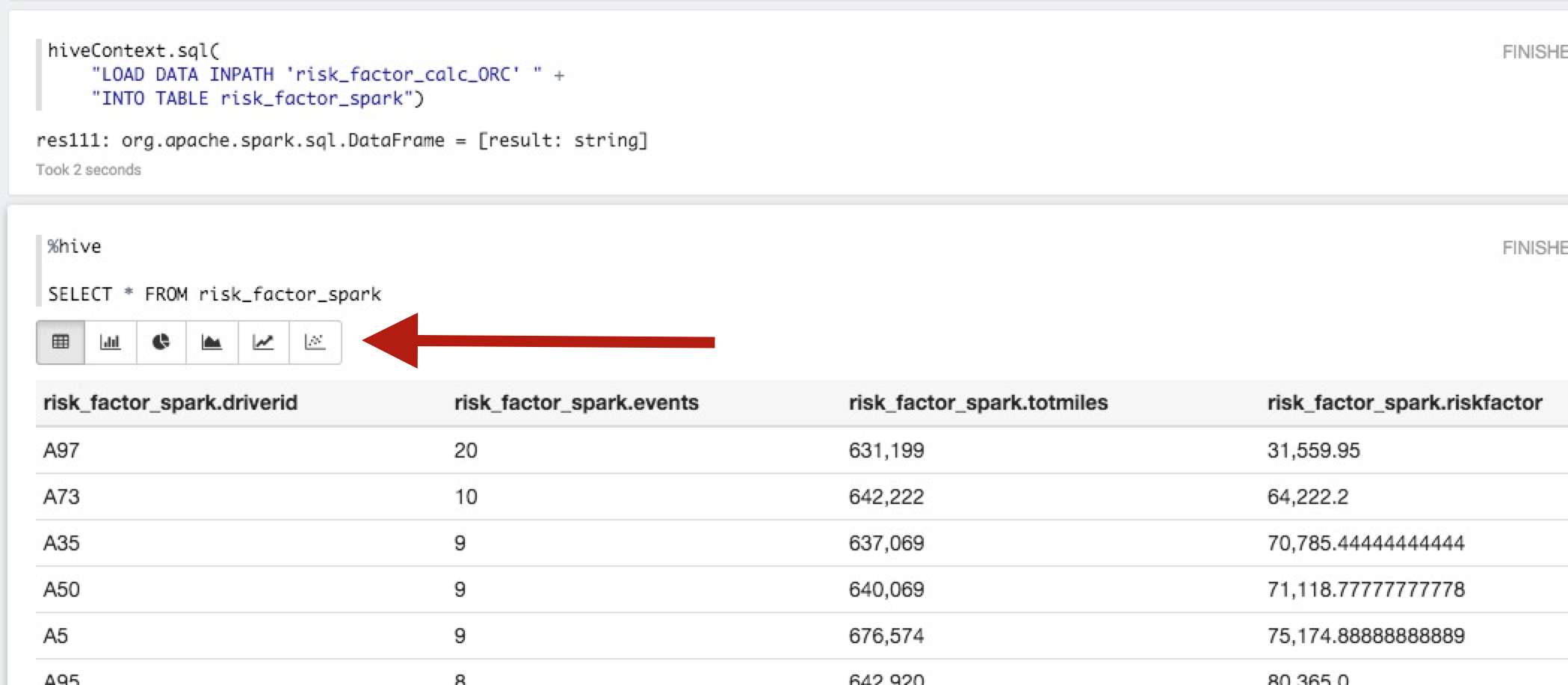Click the hiveContext.sql( code line
This screenshot has width=1568, height=685.
[134, 50]
